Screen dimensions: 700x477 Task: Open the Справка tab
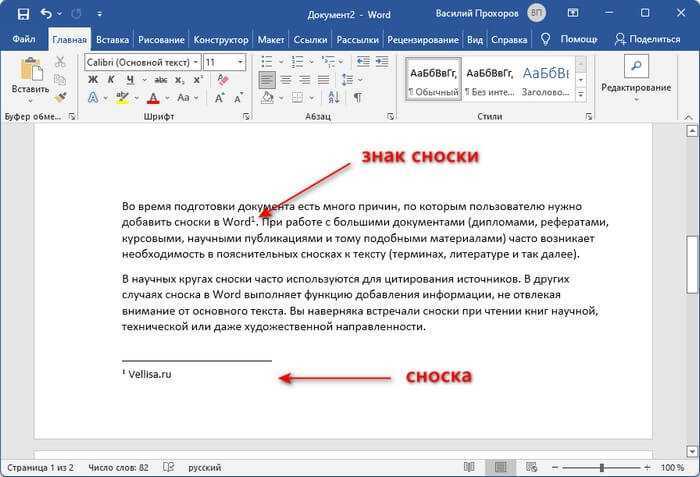point(509,40)
